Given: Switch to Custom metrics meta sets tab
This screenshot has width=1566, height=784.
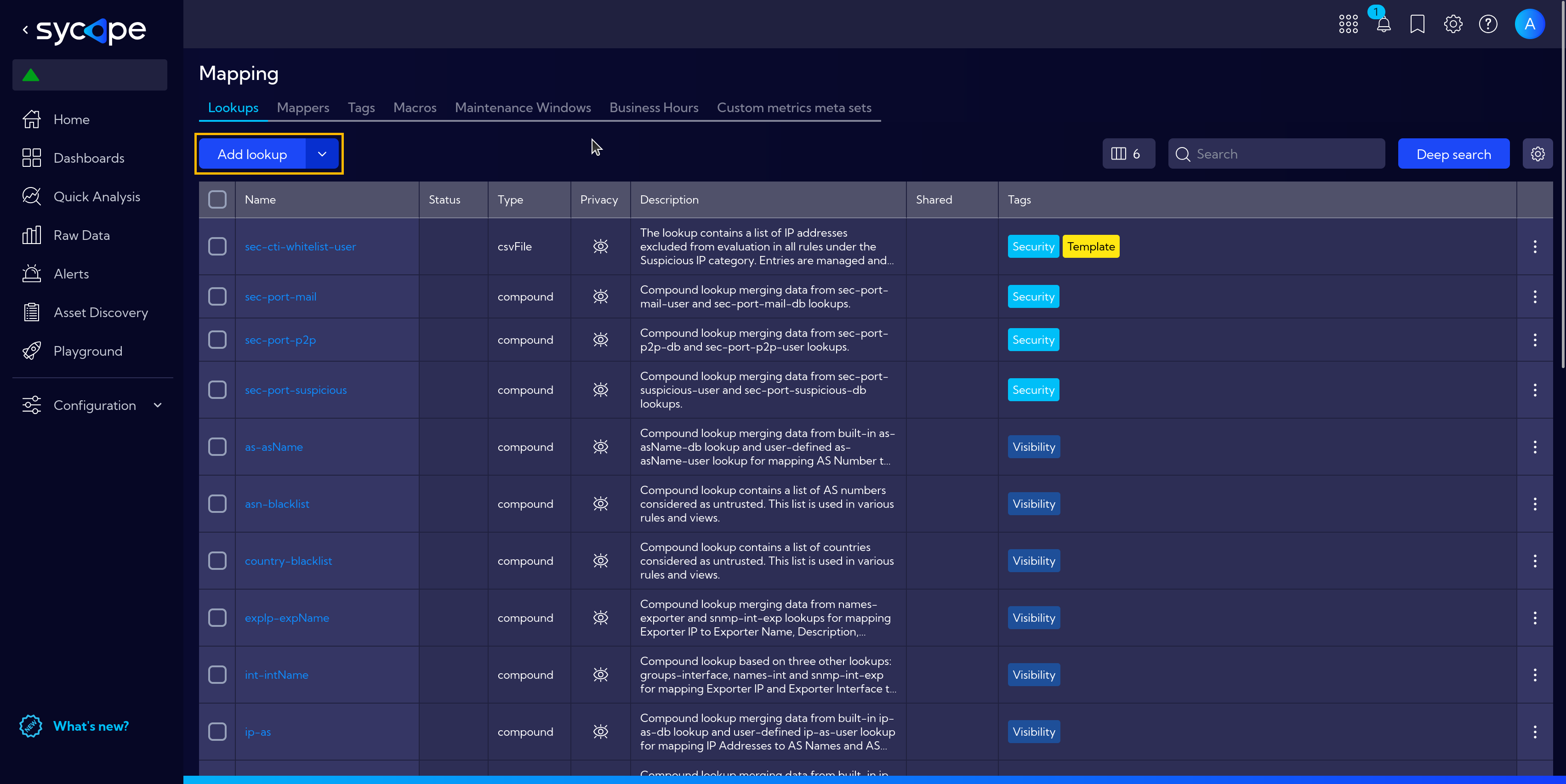Looking at the screenshot, I should (794, 108).
